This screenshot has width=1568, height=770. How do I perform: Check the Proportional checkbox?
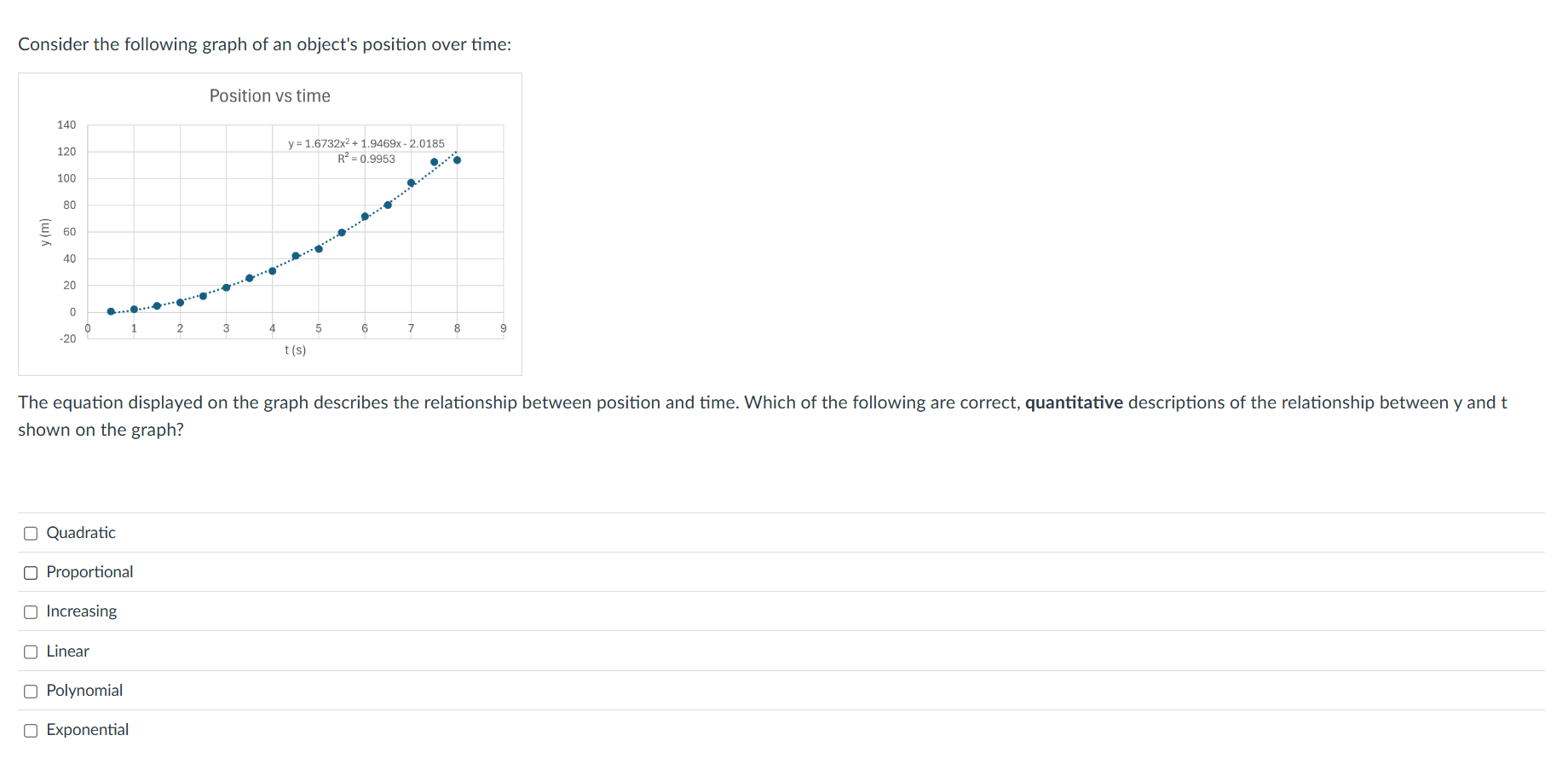coord(30,572)
